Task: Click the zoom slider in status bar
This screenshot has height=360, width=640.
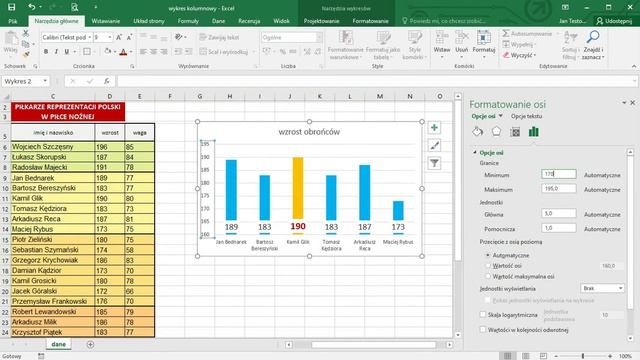Action: (x=583, y=356)
